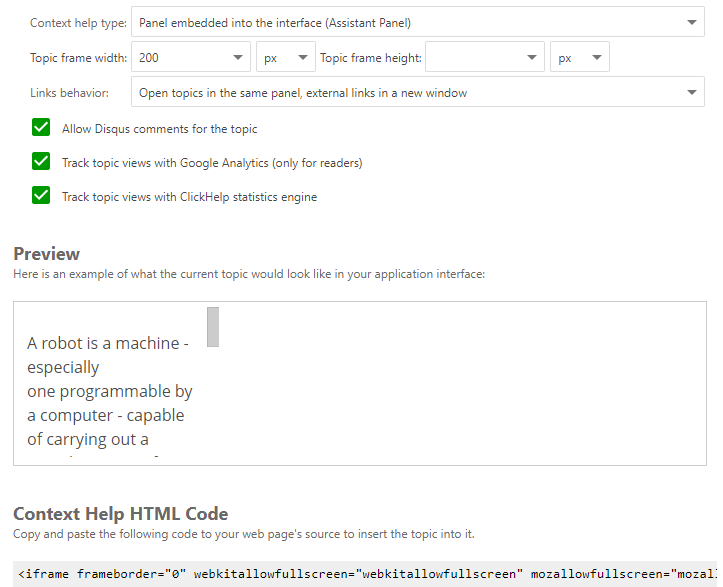Screen dimensions: 723x587
Task: Toggle Track topic views with Google Analytics checkbox
Action: point(41,161)
